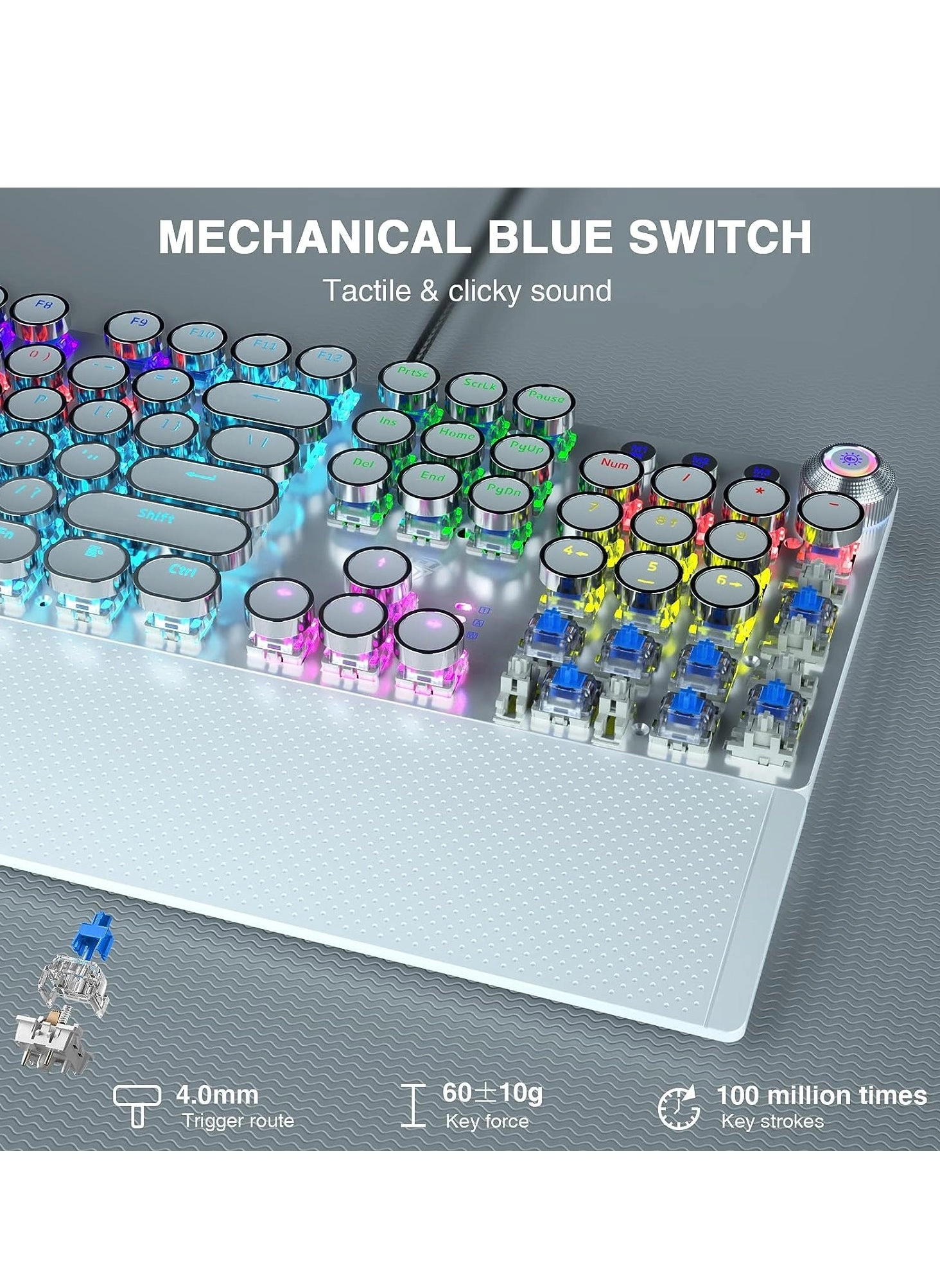
Task: Click the key strokes clock icon
Action: tap(678, 1107)
